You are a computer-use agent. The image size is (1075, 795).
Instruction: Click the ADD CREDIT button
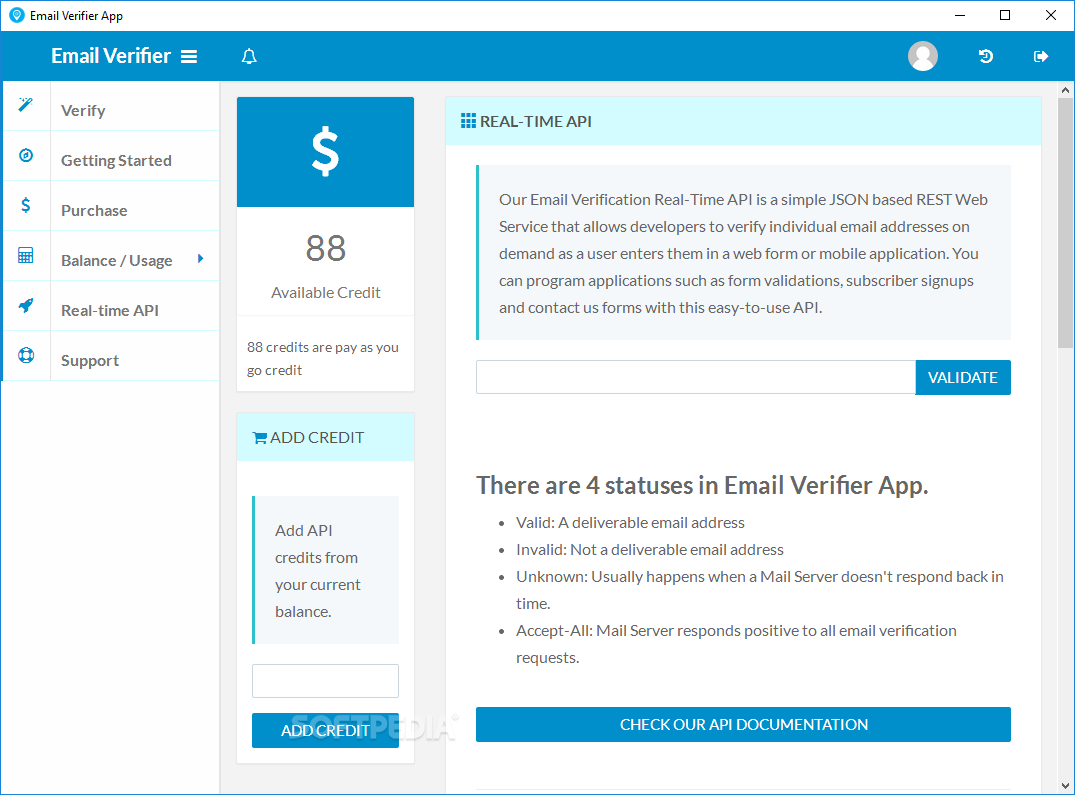tap(325, 731)
